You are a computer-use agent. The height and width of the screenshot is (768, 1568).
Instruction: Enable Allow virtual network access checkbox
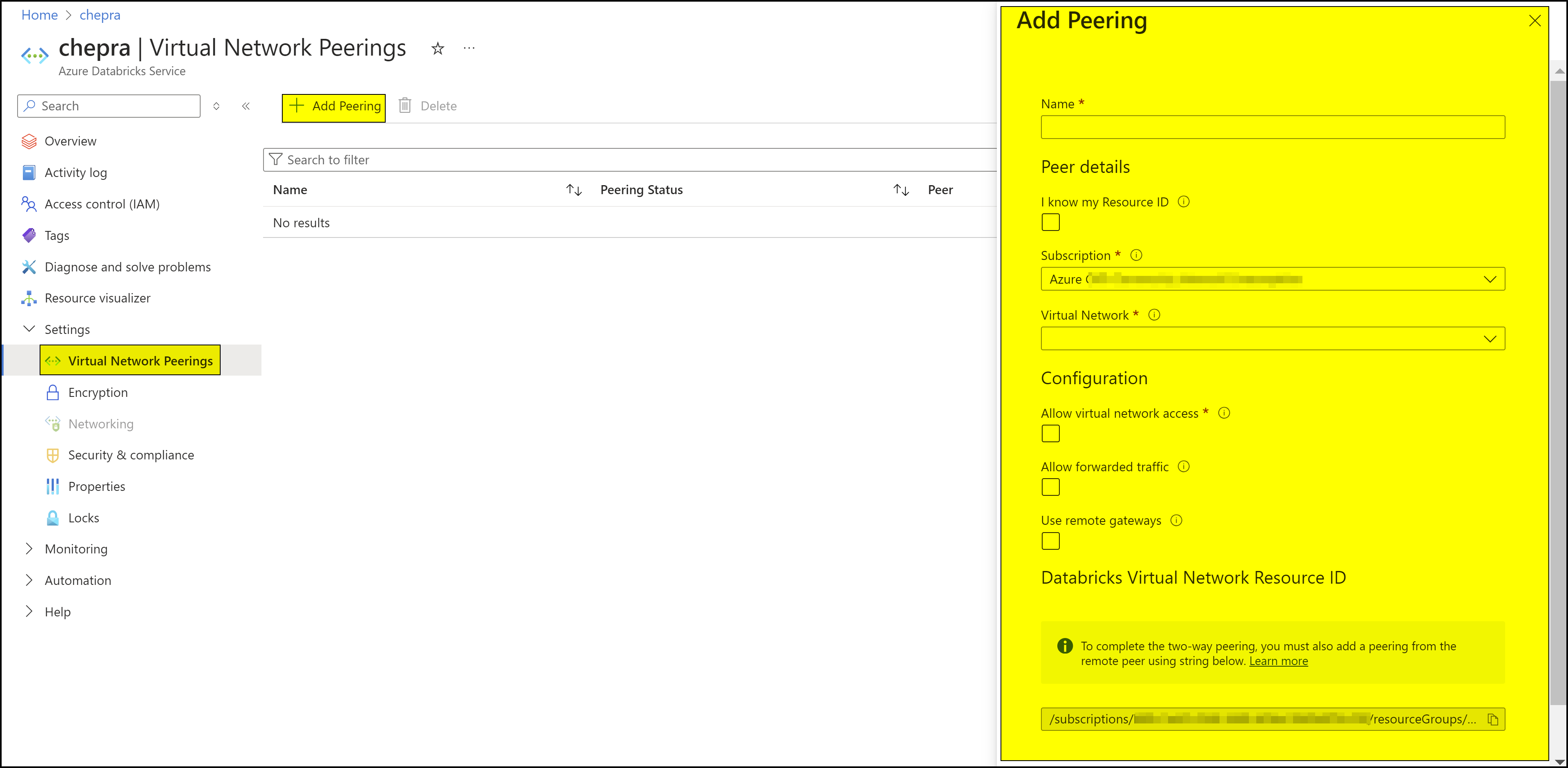(x=1050, y=434)
